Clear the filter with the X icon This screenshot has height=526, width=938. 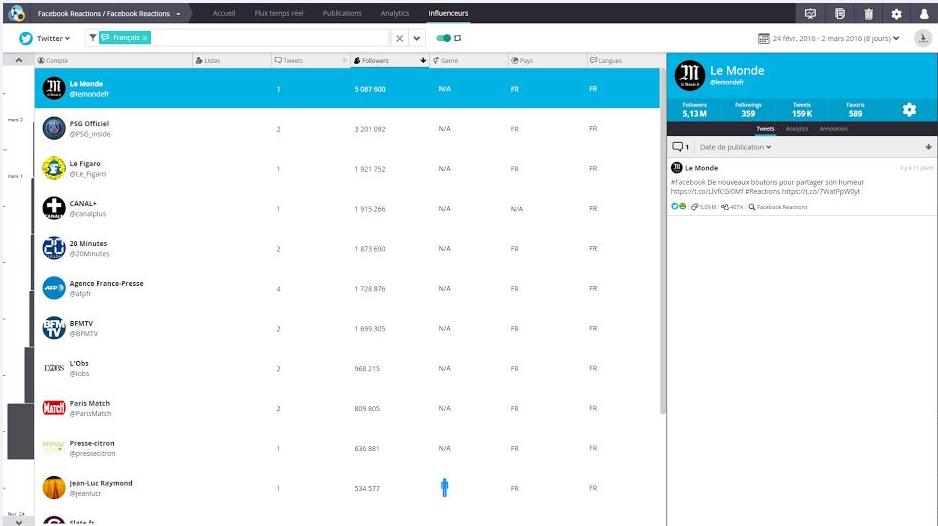(x=399, y=38)
